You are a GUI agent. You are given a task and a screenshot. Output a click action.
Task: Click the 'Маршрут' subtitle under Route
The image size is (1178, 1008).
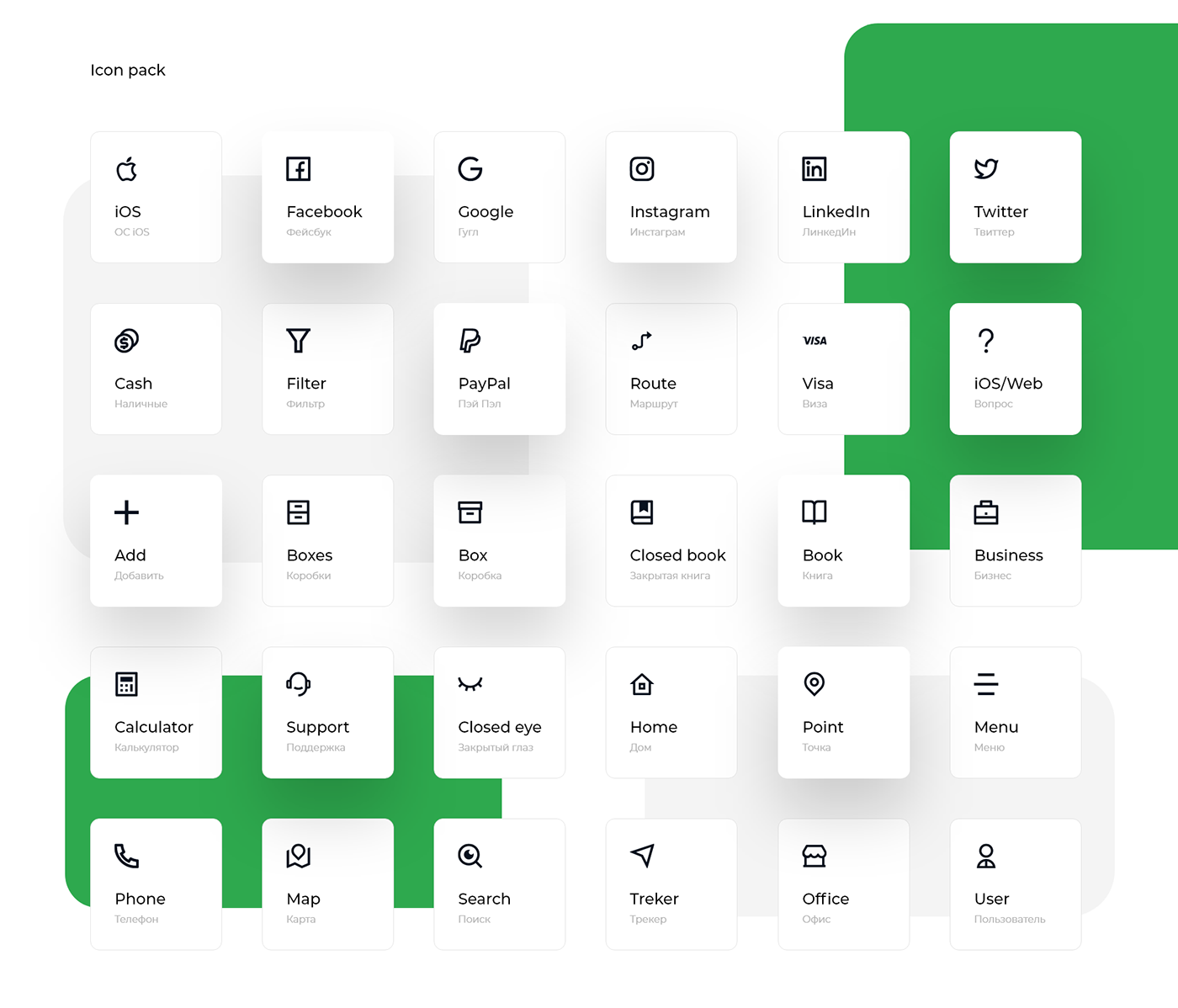point(654,404)
